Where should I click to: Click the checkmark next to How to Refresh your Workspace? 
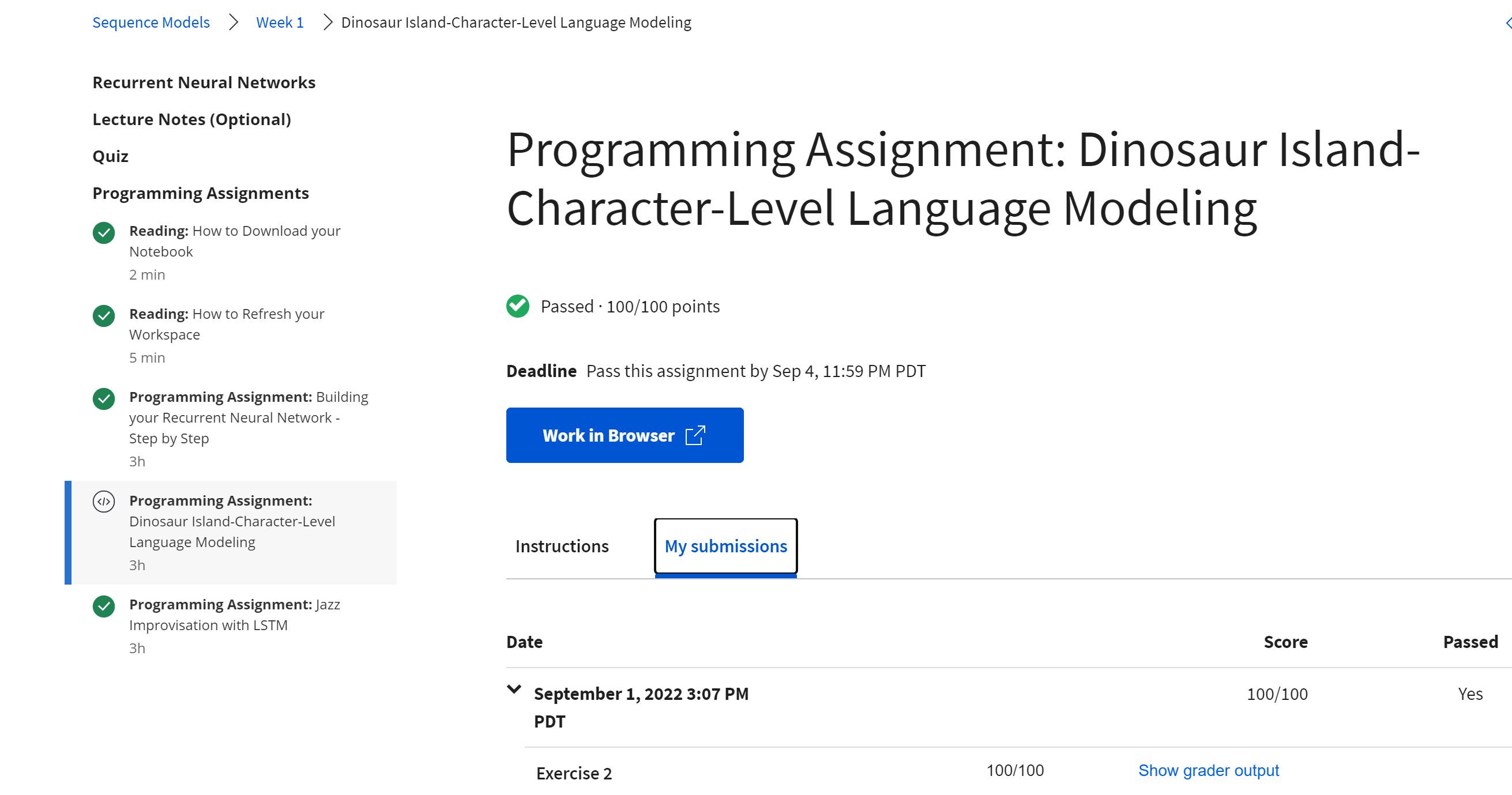point(103,316)
